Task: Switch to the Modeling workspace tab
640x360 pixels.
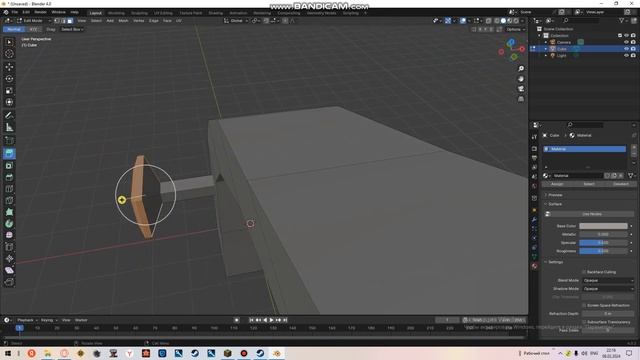Action: (x=116, y=13)
